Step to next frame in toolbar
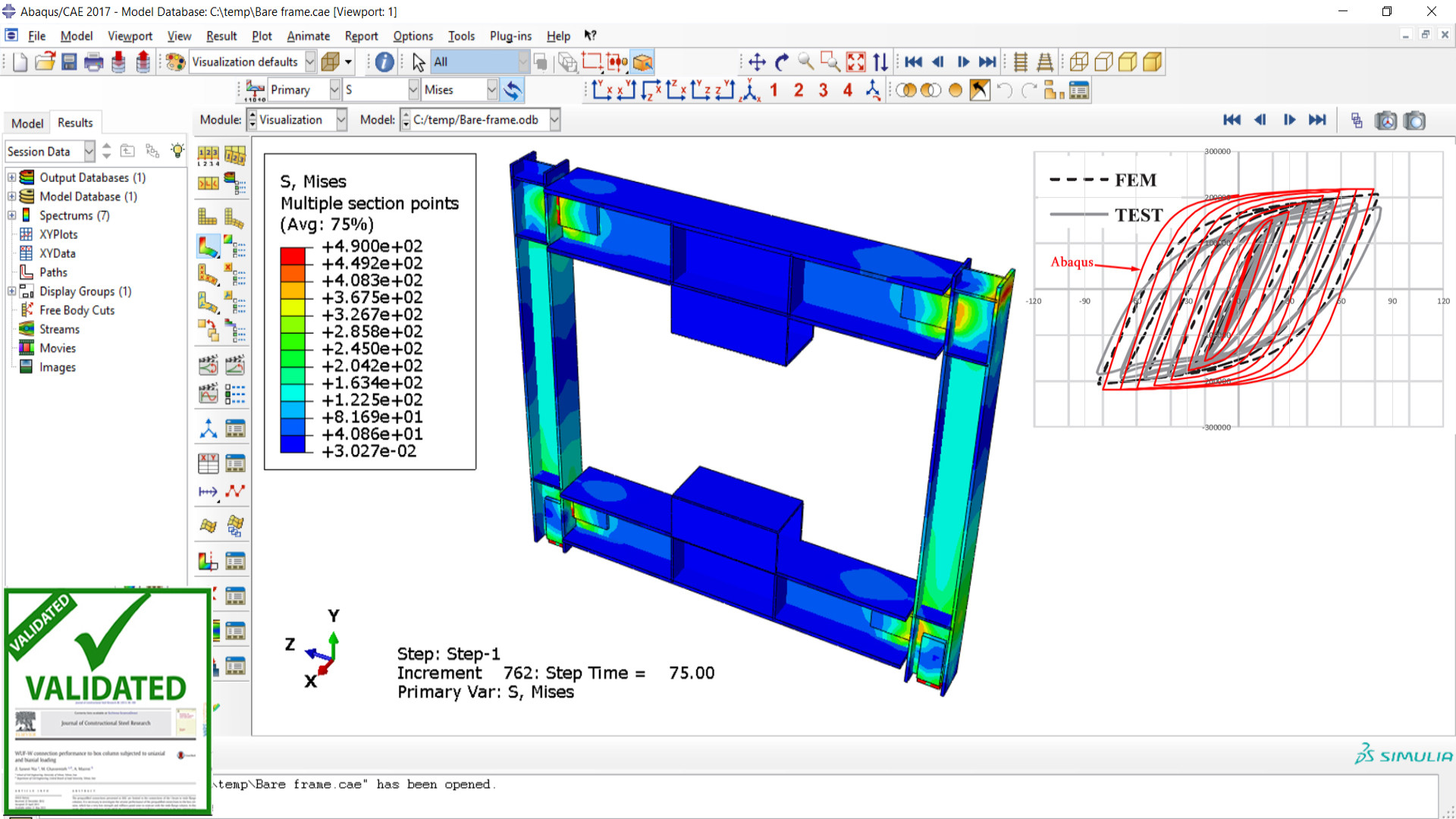The image size is (1456, 819). click(963, 62)
